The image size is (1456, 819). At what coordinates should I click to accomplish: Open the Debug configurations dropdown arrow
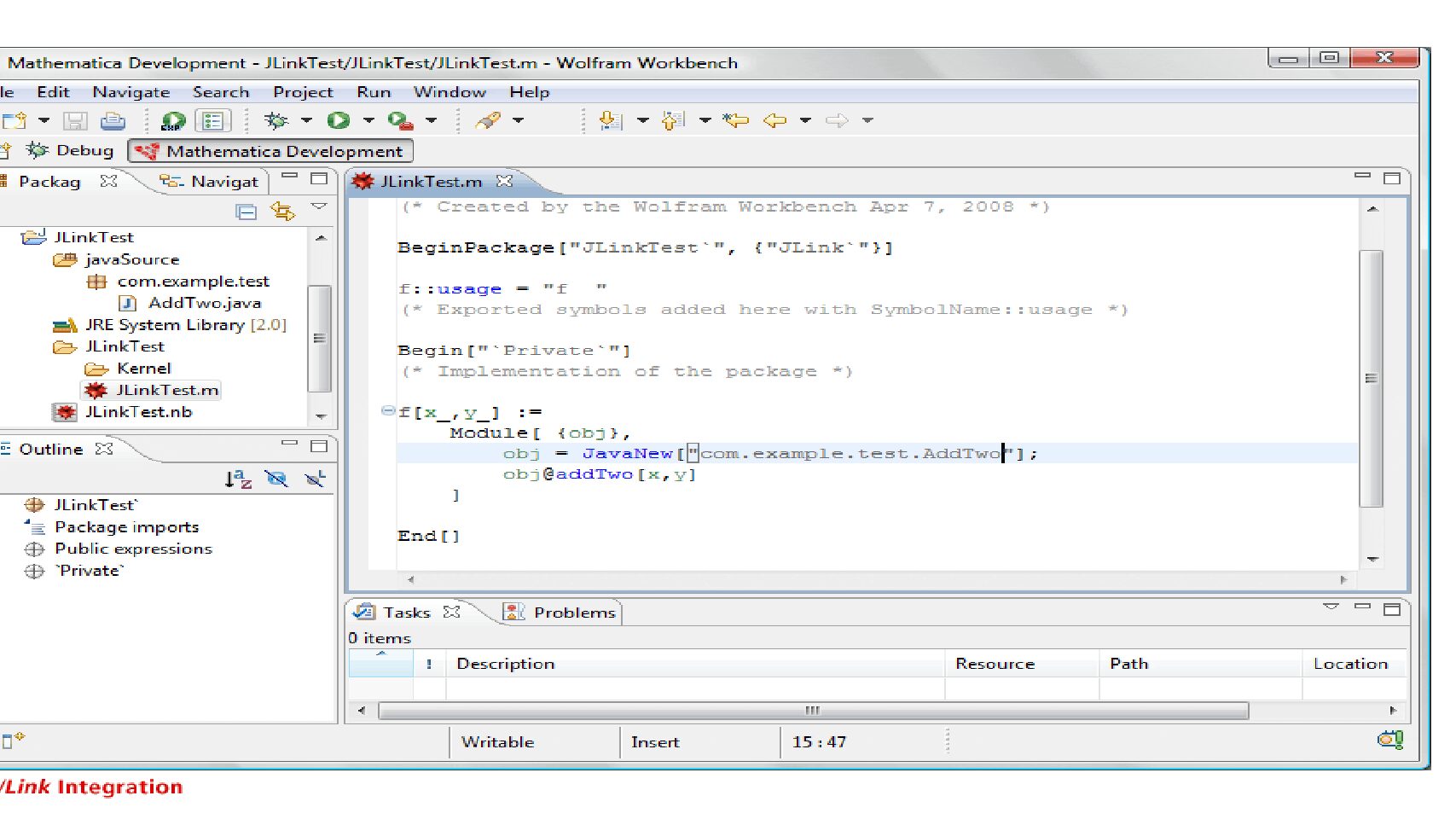[306, 121]
